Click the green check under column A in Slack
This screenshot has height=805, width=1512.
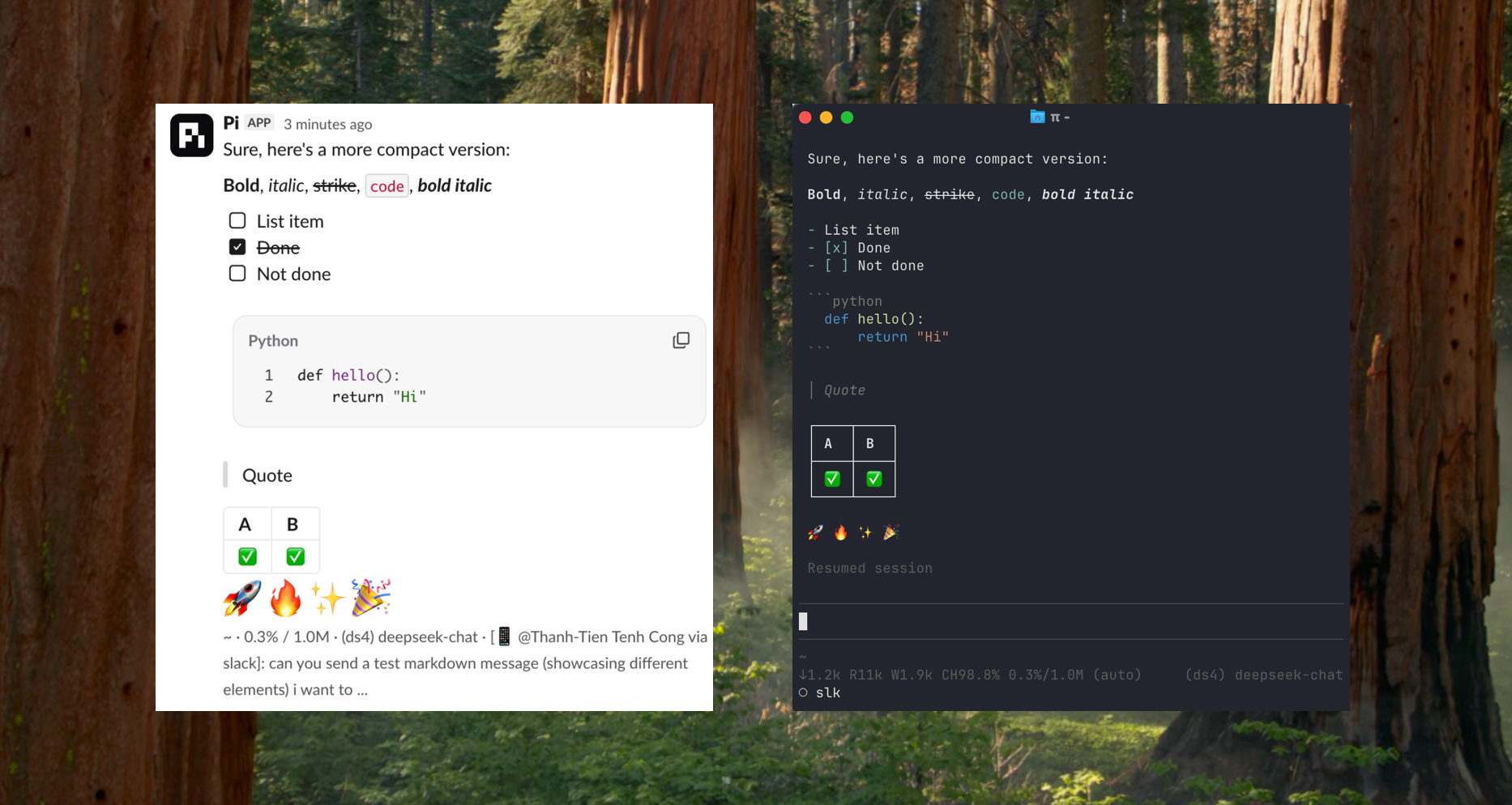(247, 556)
